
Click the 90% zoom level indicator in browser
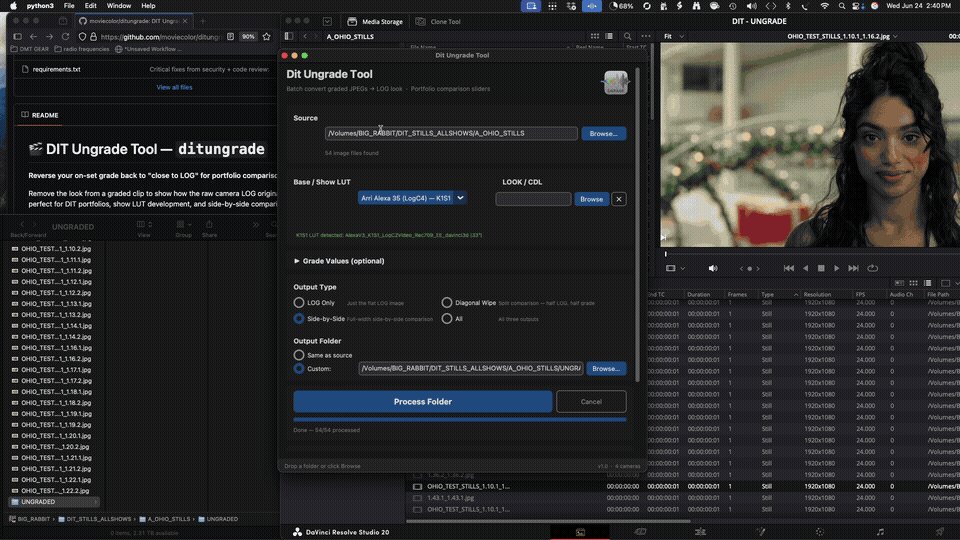click(248, 37)
